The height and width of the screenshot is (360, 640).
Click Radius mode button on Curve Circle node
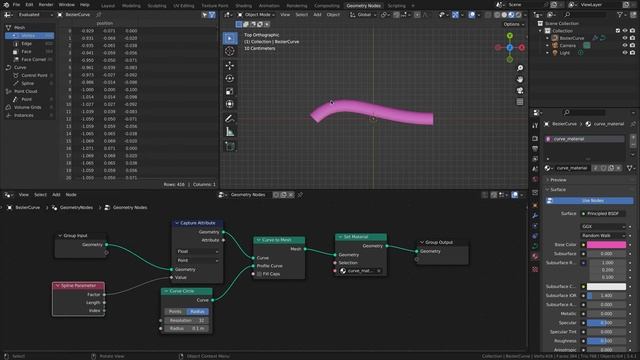click(197, 311)
